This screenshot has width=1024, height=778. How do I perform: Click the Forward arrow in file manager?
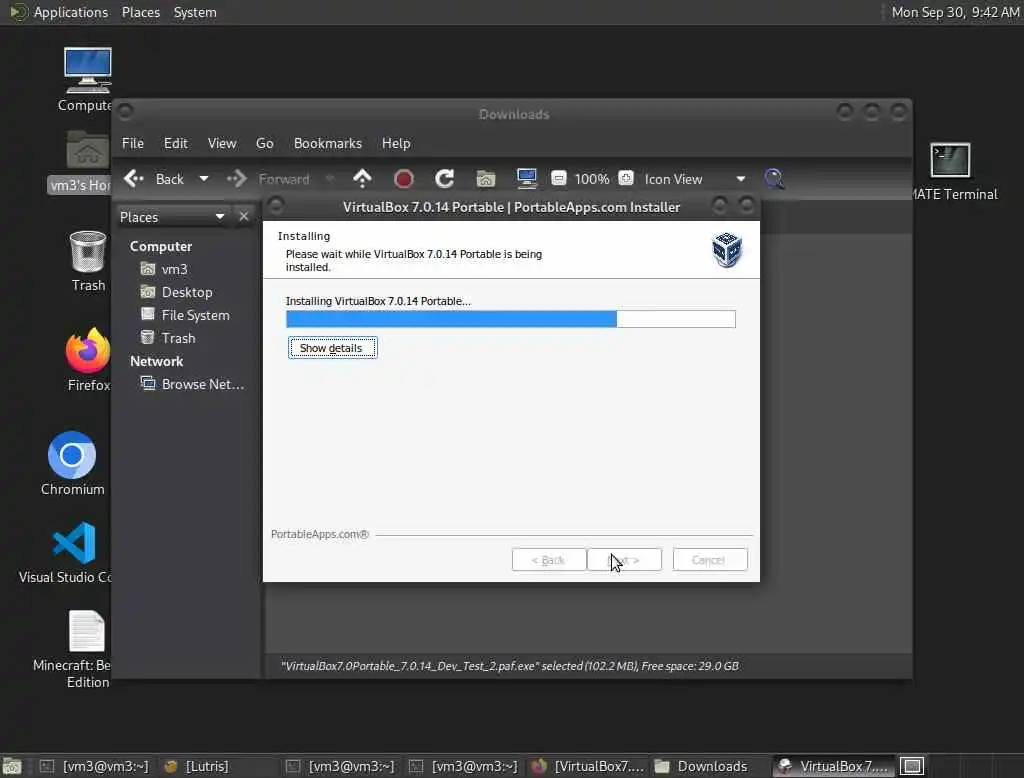[x=236, y=178]
